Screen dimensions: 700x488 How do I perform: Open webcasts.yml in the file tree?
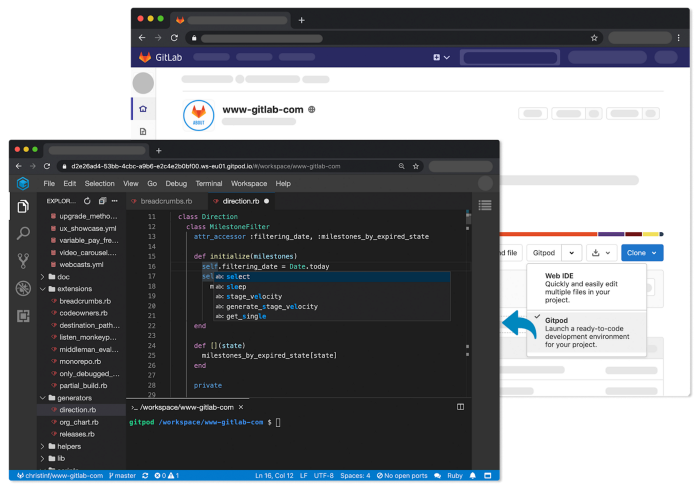81,265
